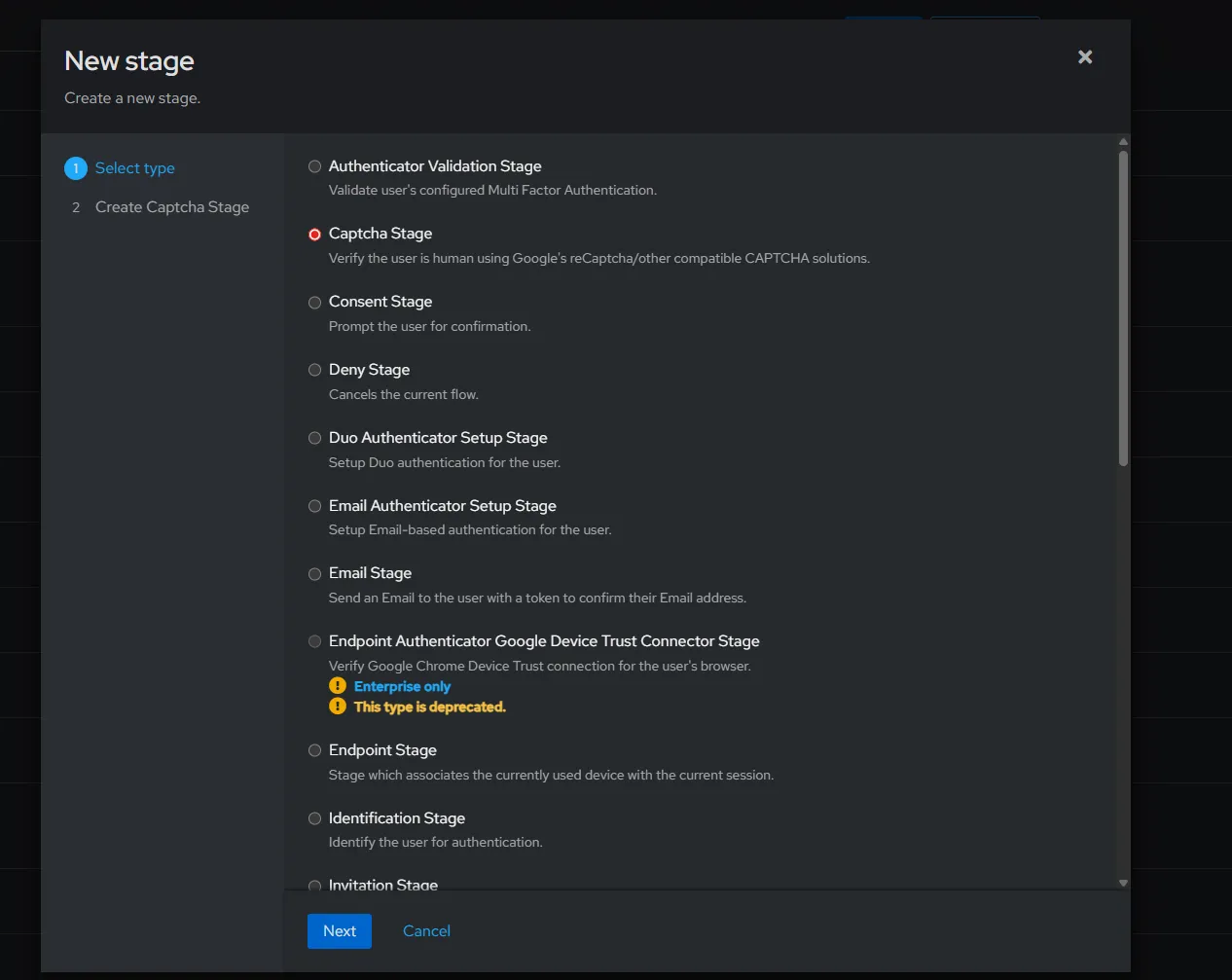The width and height of the screenshot is (1232, 980).
Task: Open the Select type wizard step
Action: 134,168
